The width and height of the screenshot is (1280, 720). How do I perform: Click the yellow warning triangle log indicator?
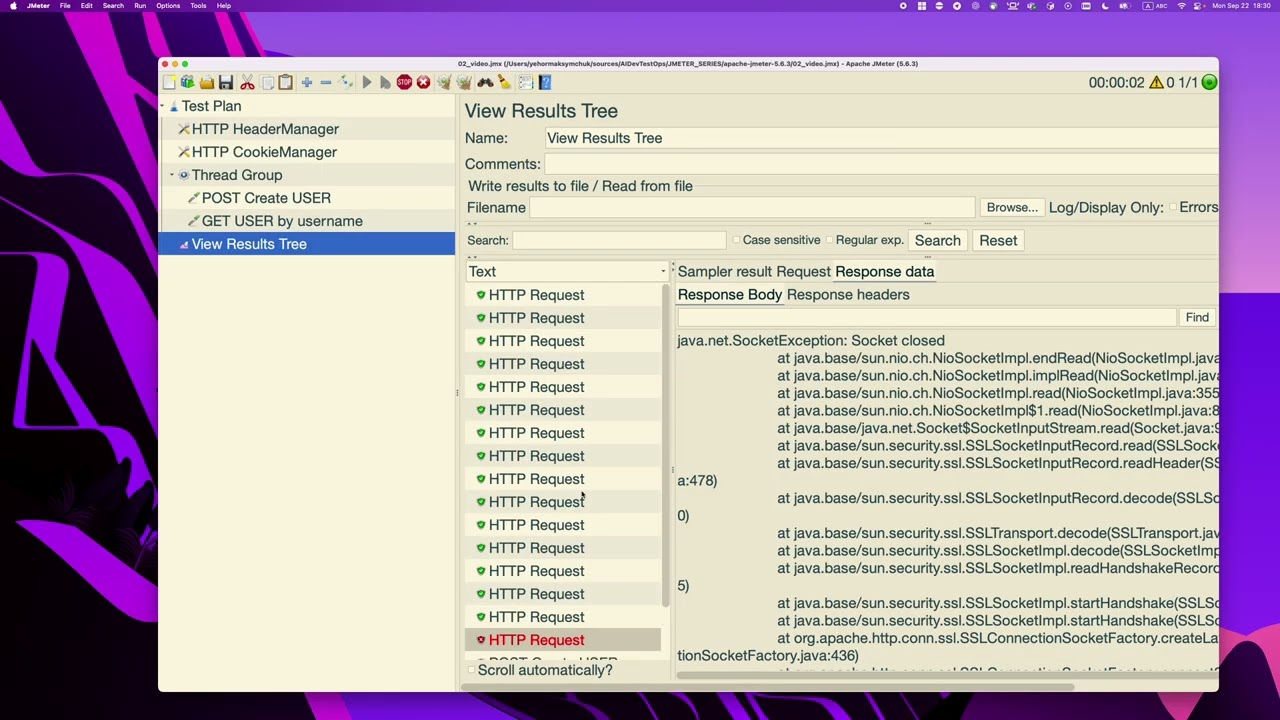1156,83
